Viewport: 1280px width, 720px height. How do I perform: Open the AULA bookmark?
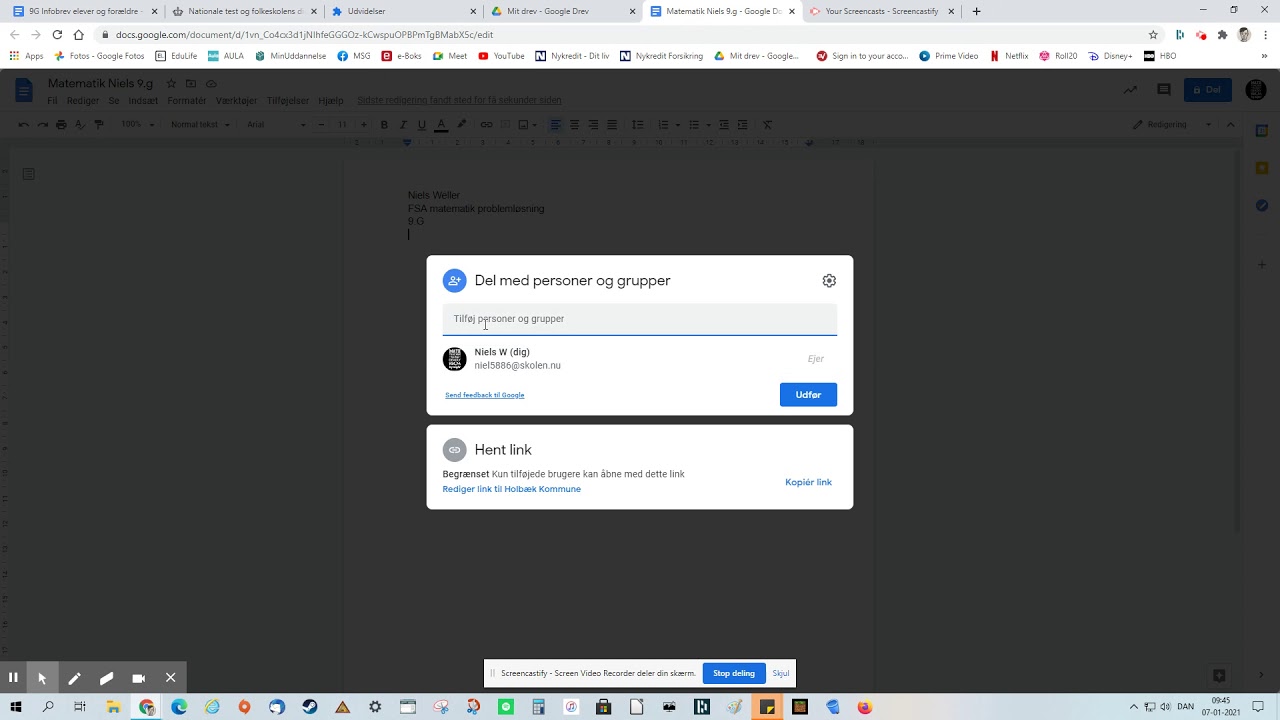[226, 56]
